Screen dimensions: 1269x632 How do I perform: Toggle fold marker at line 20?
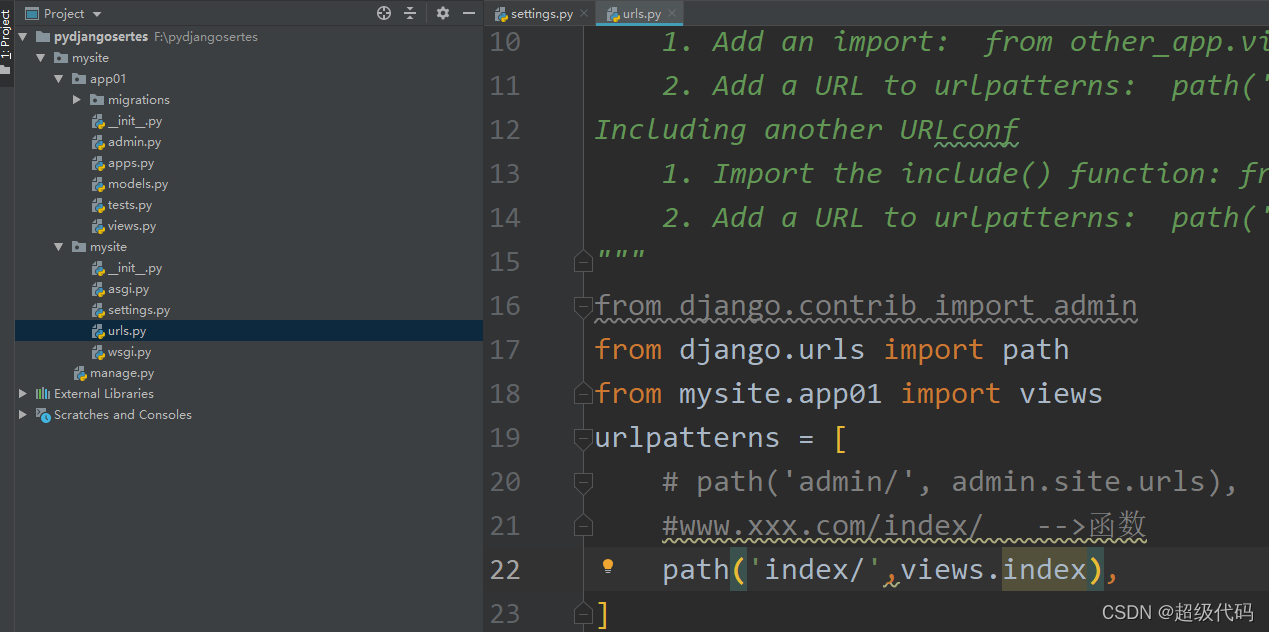coord(583,482)
